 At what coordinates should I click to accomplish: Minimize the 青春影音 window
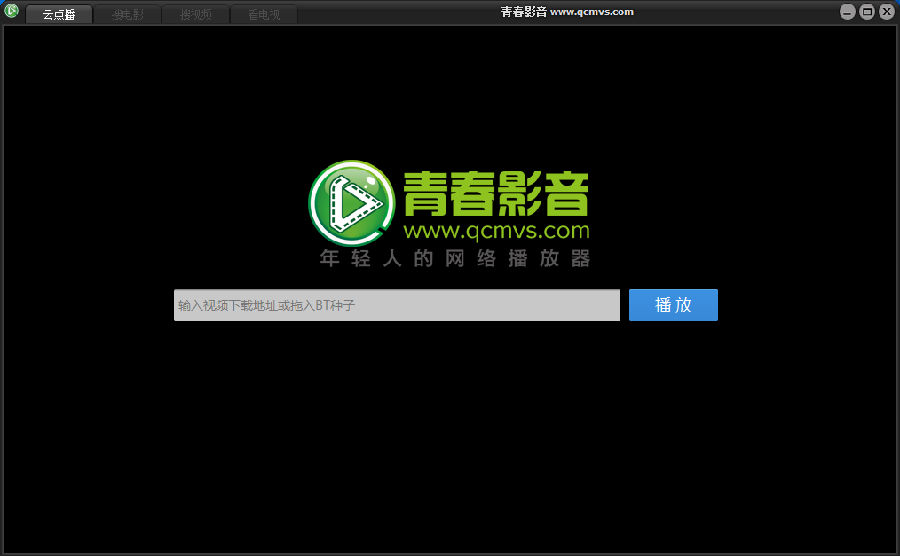pyautogui.click(x=848, y=11)
